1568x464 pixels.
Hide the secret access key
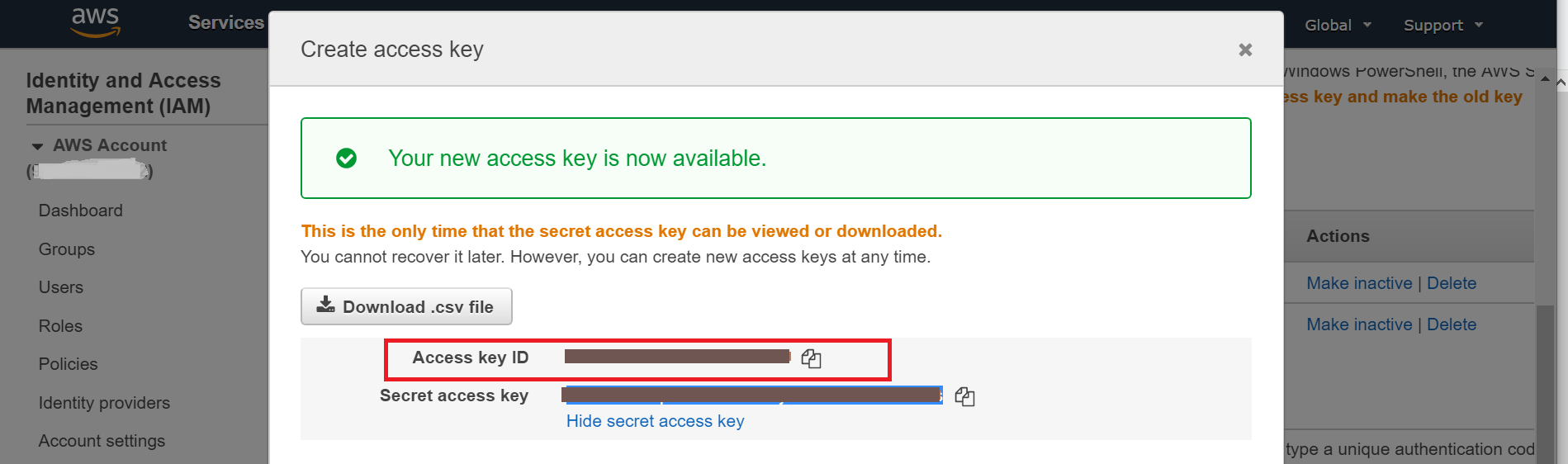pyautogui.click(x=655, y=421)
